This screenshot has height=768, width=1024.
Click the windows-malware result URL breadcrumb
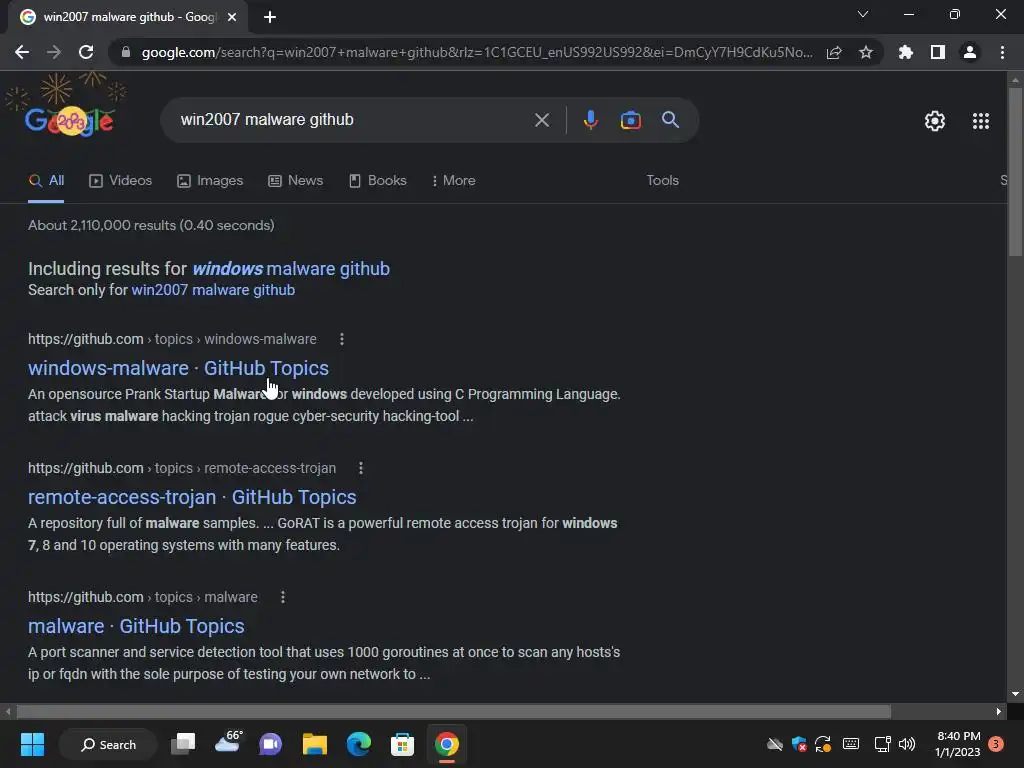point(172,339)
